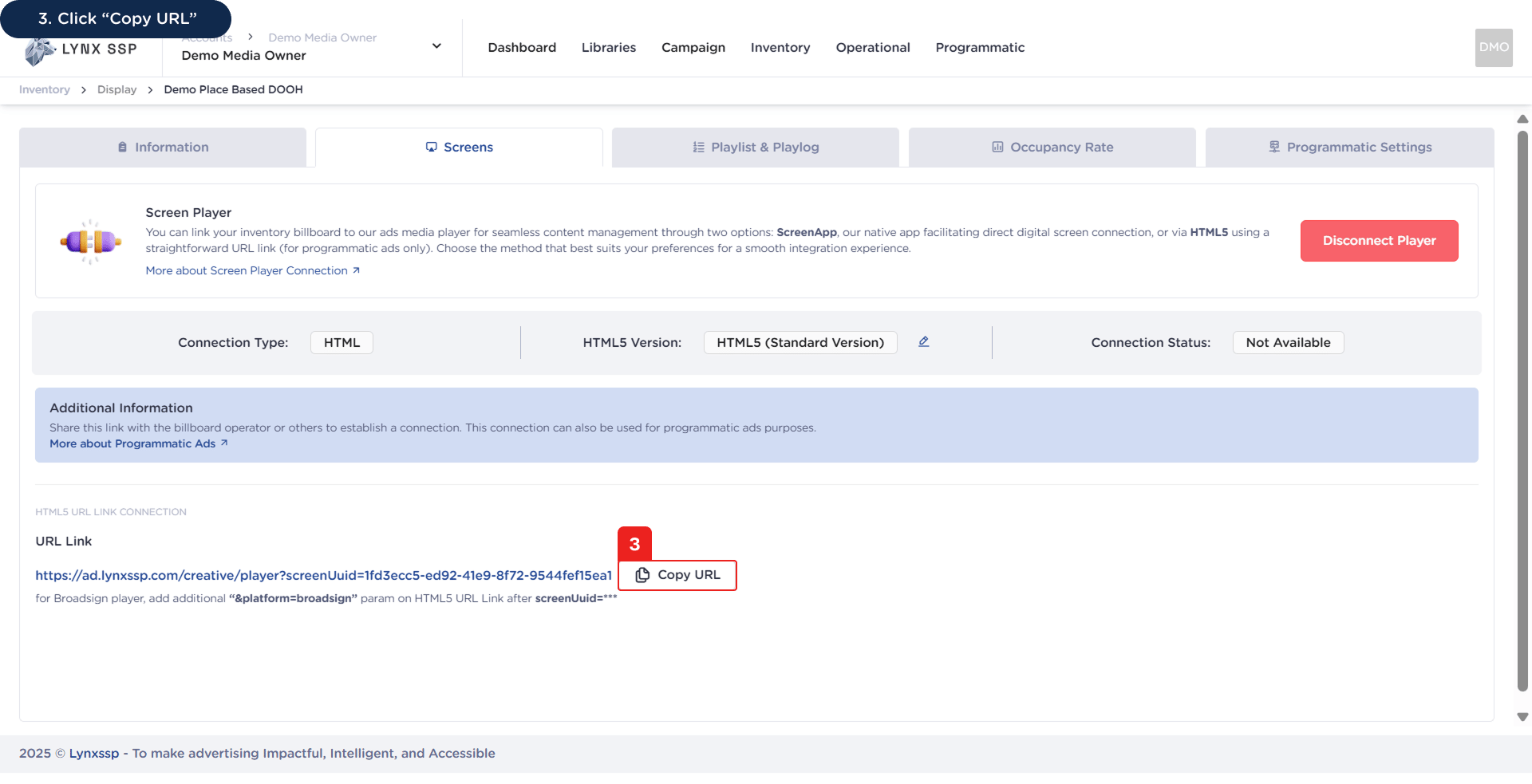Switch to the Information tab
The image size is (1532, 784).
163,148
